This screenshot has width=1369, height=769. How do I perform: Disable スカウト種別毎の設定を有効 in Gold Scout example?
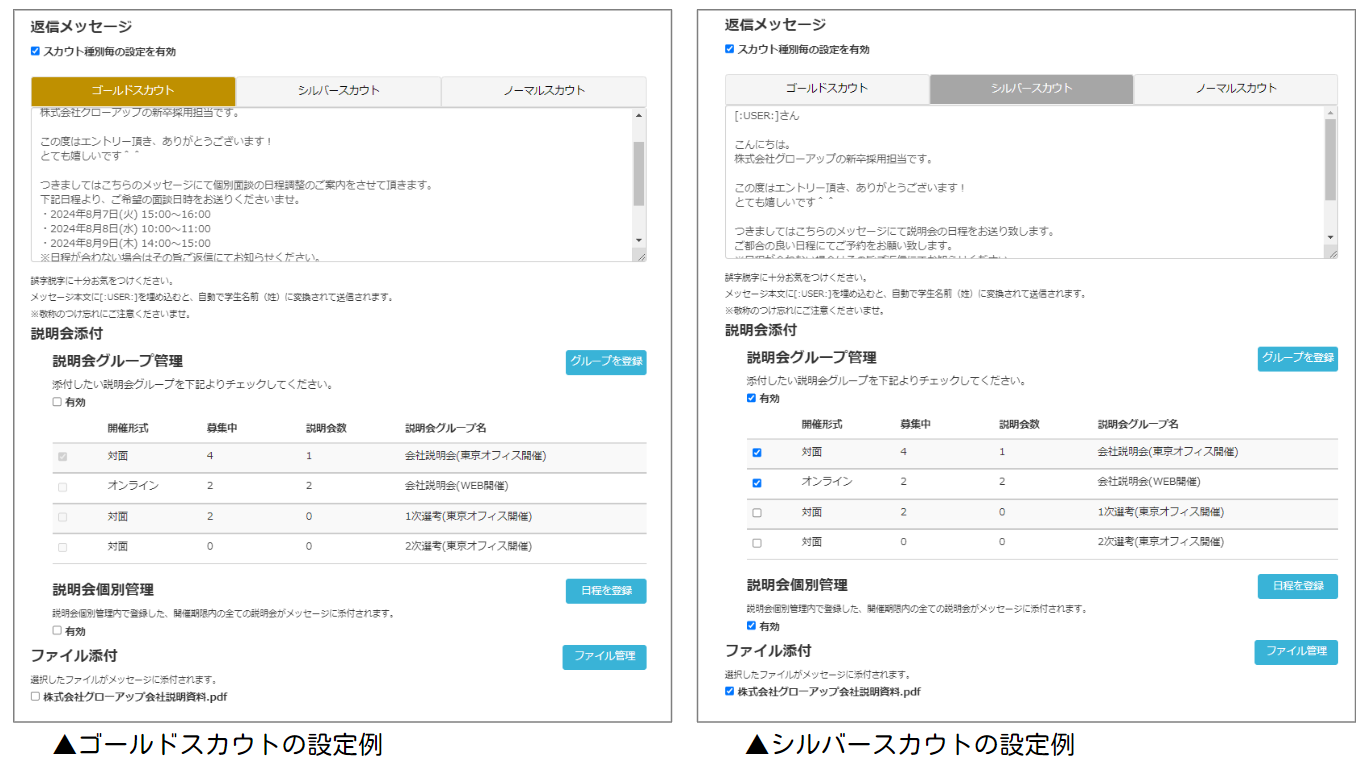click(x=36, y=51)
